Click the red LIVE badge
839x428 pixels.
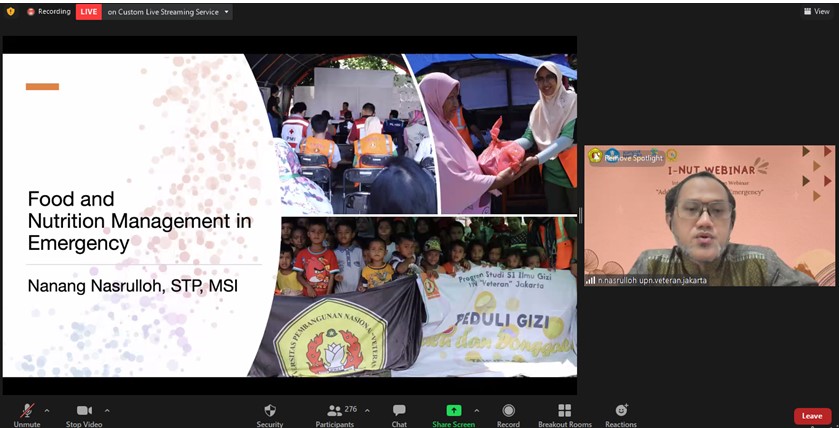click(x=89, y=12)
